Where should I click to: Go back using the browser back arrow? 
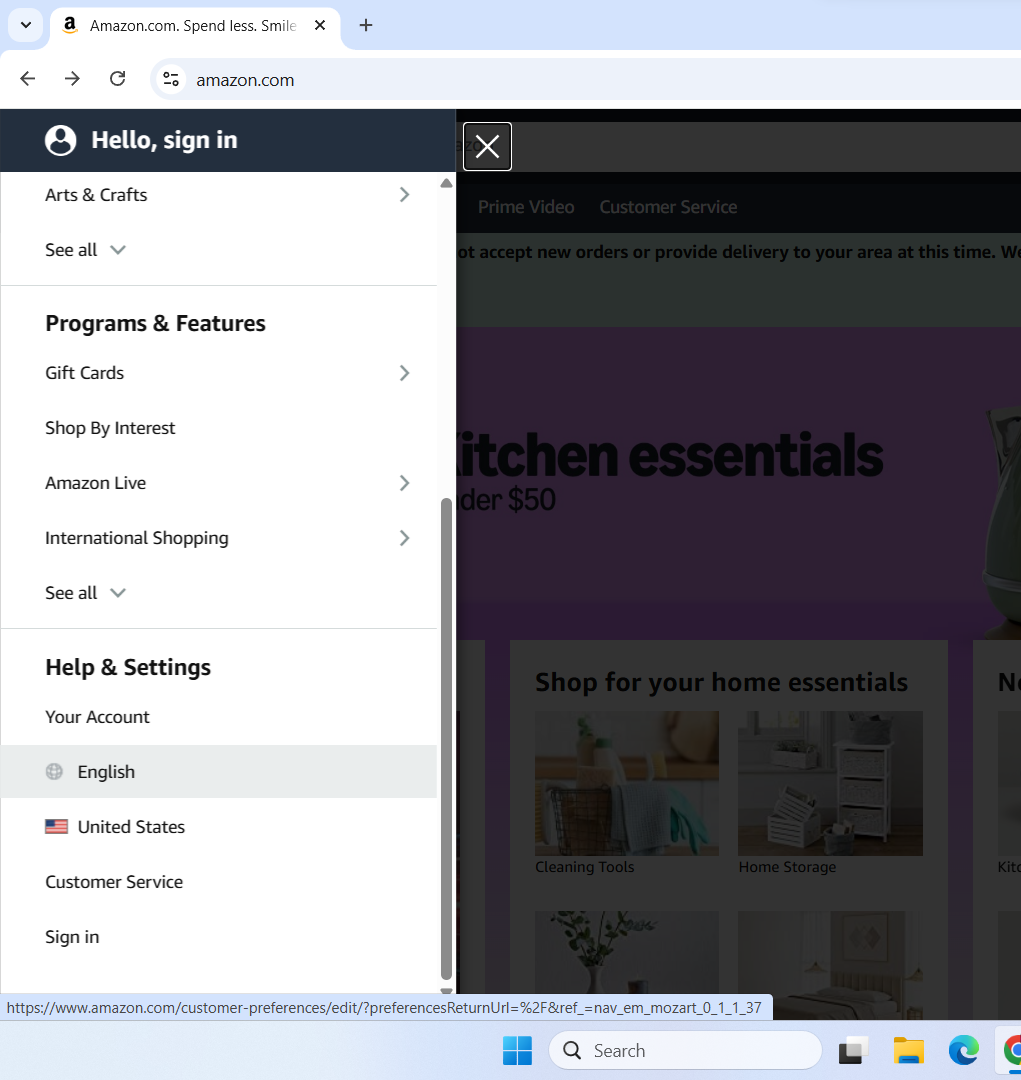(x=28, y=79)
